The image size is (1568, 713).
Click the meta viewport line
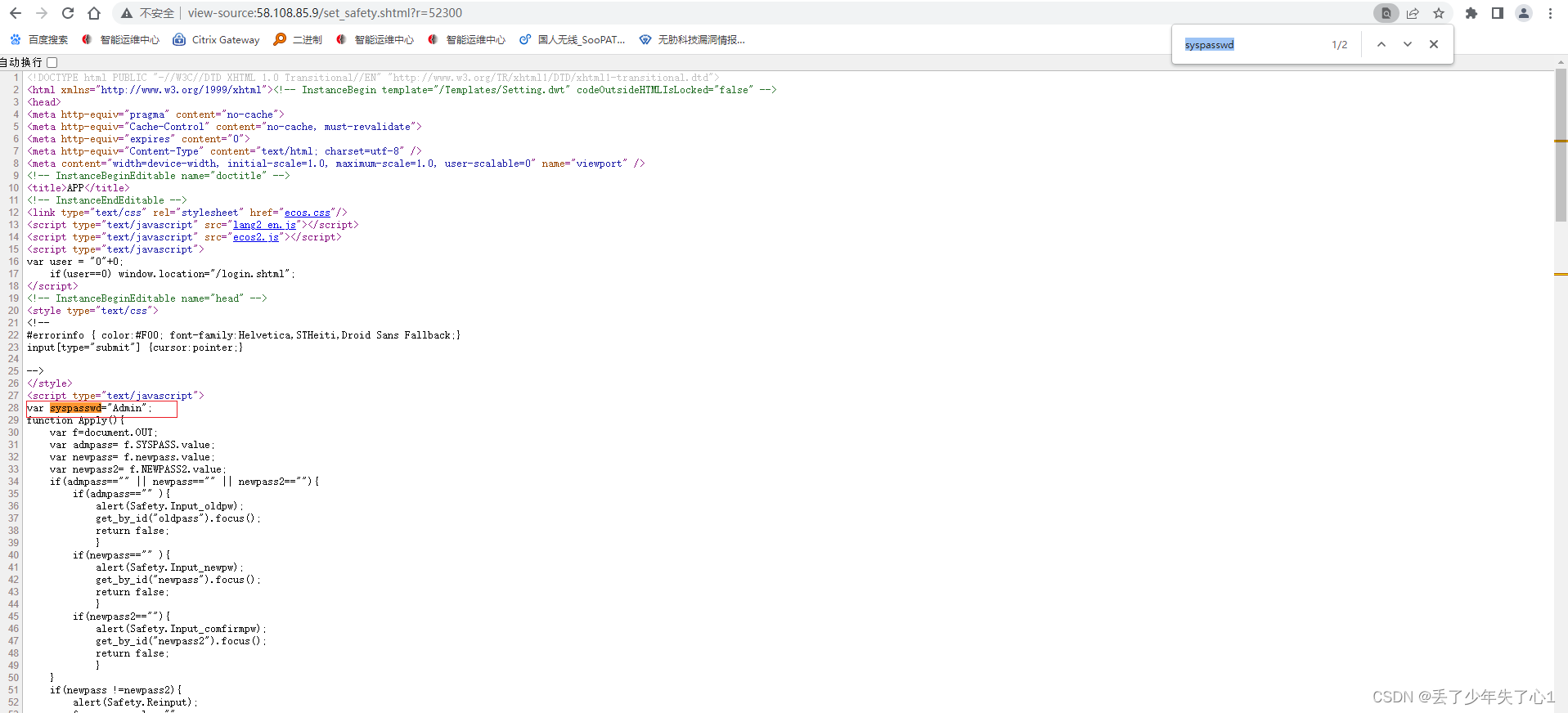[x=336, y=164]
